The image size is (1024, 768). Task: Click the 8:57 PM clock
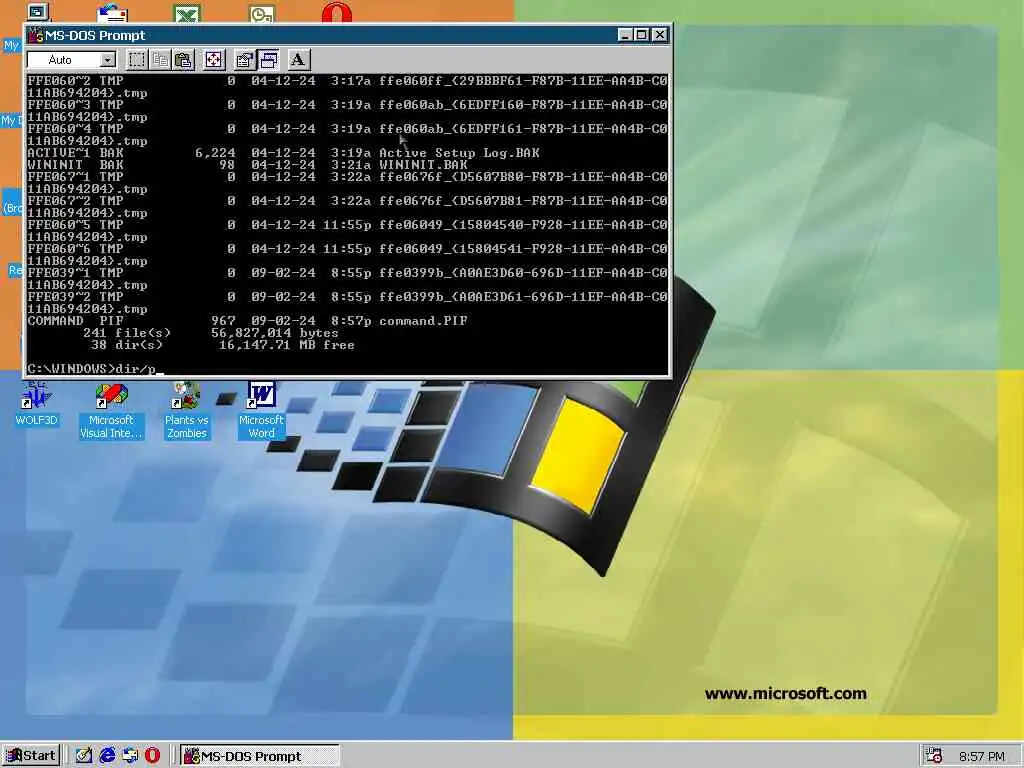[982, 757]
